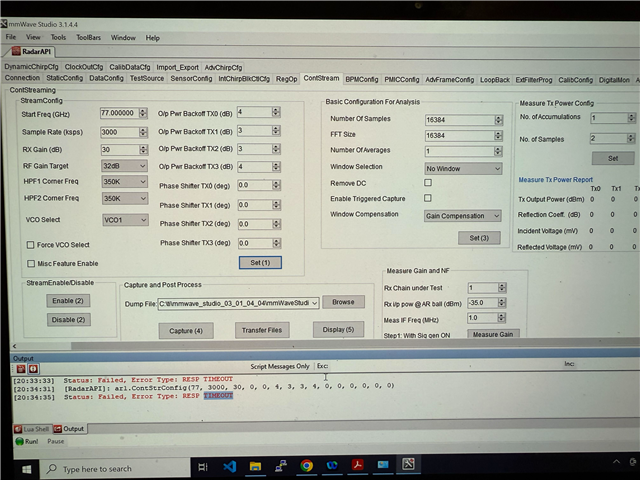
Task: Open the File menu
Action: [x=11, y=37]
